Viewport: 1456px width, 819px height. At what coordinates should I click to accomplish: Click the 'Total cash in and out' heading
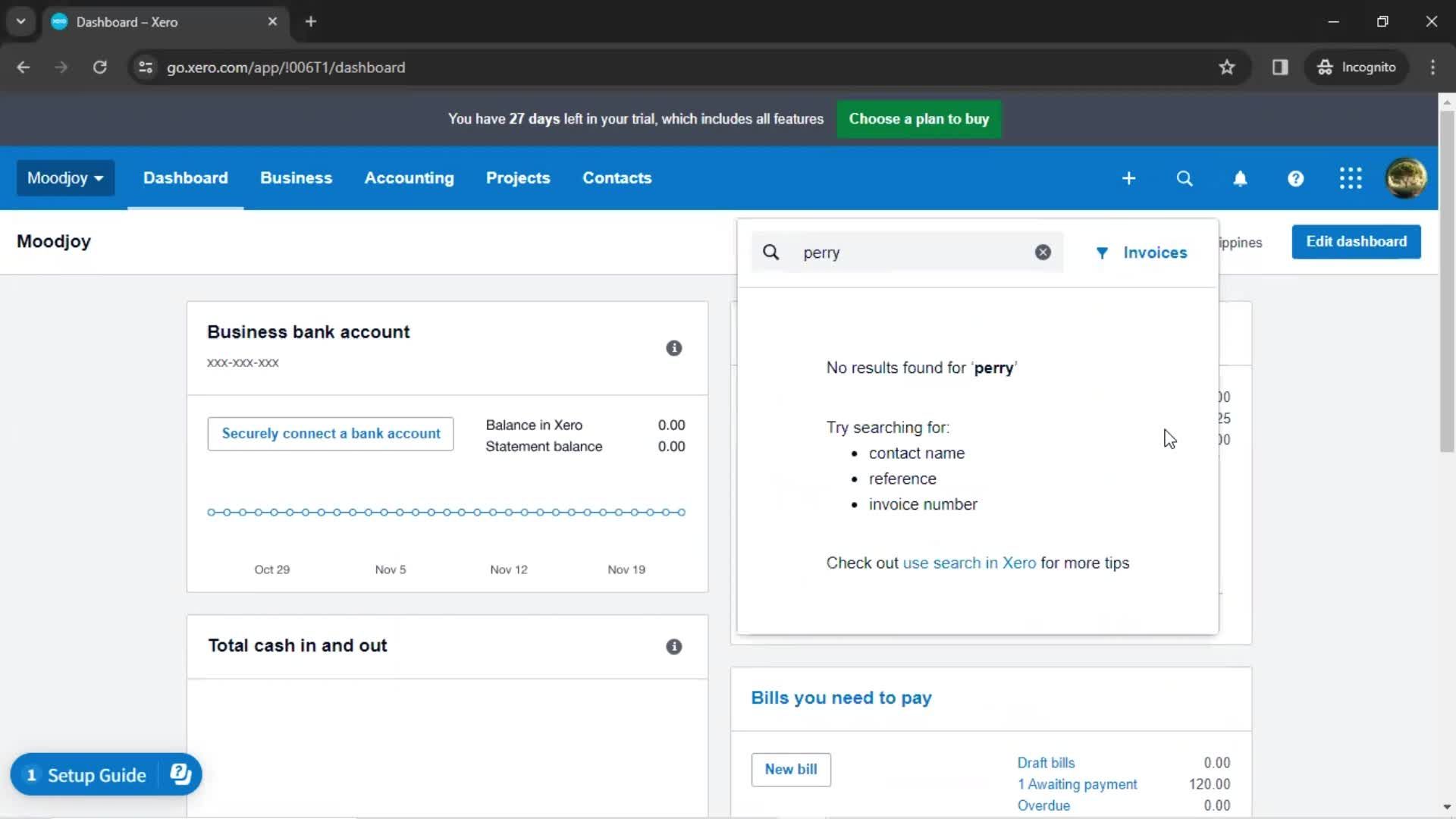(x=297, y=646)
